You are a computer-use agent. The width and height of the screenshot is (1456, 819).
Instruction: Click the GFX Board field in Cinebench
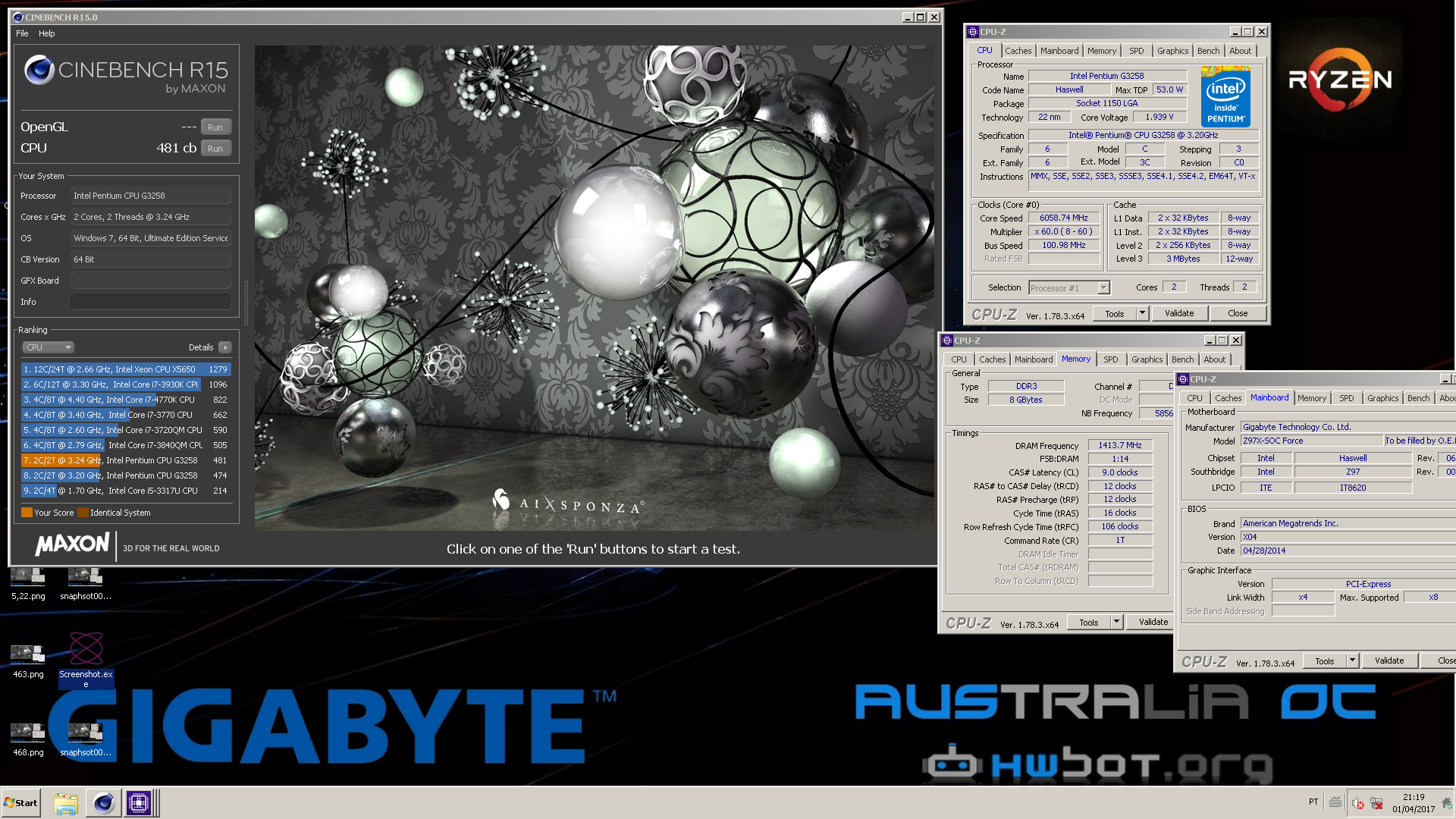point(151,281)
